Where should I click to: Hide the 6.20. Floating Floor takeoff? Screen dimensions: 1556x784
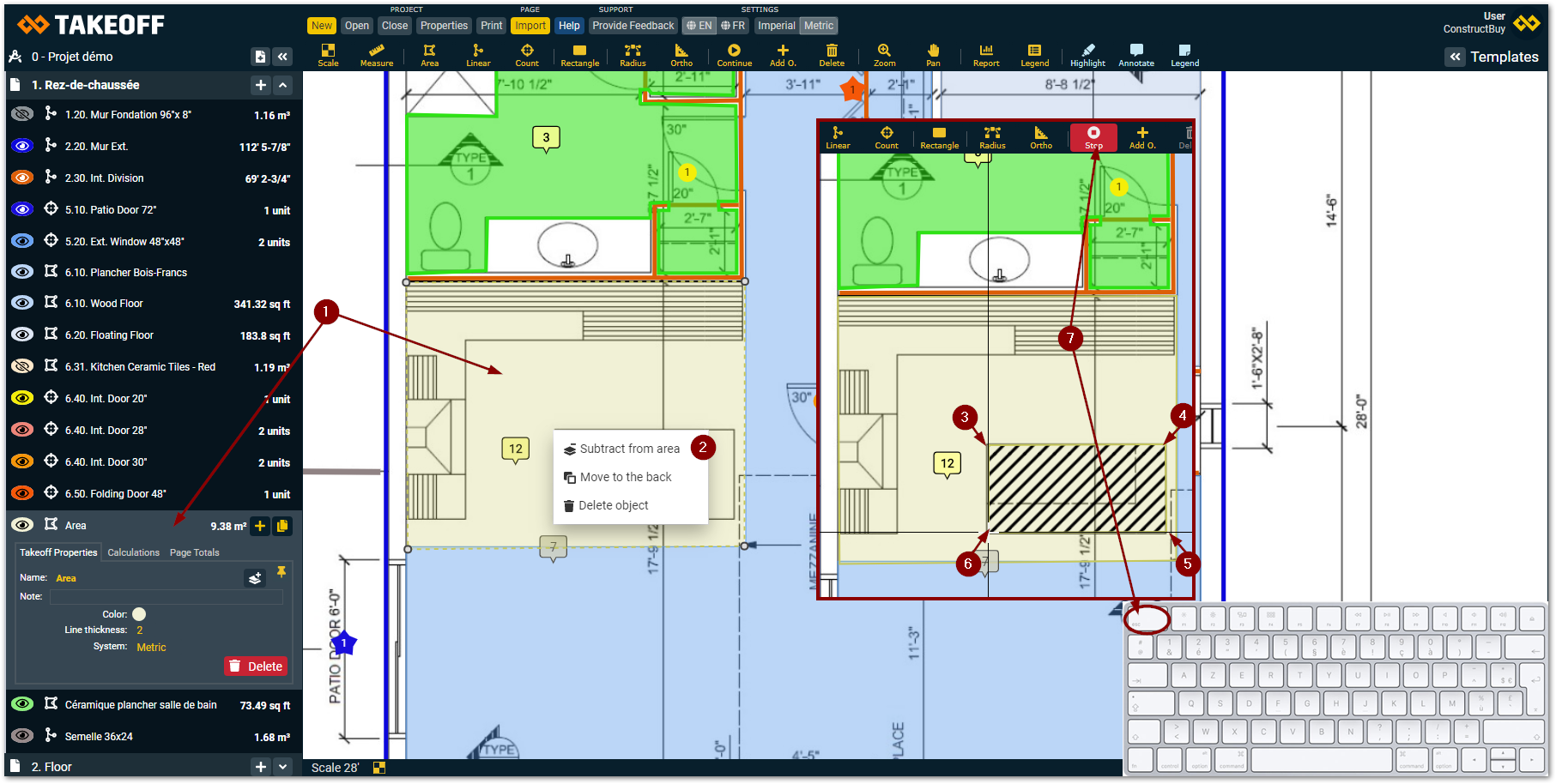(22, 335)
